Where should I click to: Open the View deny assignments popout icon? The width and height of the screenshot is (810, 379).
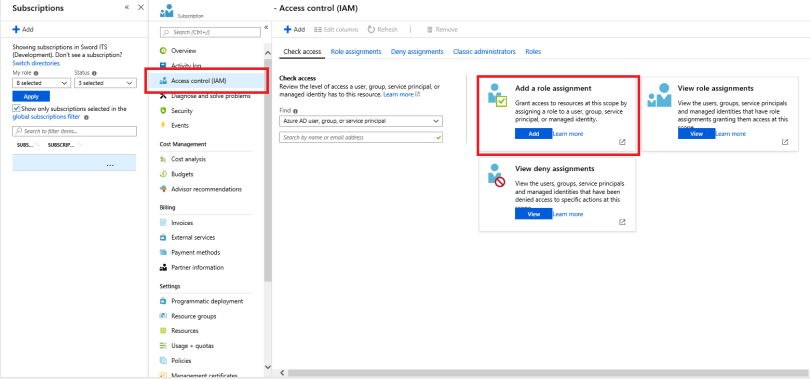(622, 222)
